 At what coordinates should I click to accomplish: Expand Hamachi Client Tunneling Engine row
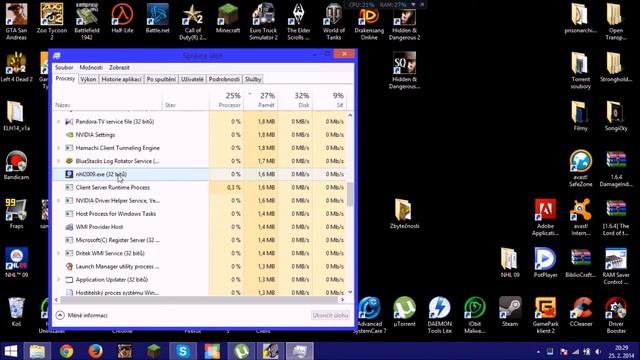(58, 148)
